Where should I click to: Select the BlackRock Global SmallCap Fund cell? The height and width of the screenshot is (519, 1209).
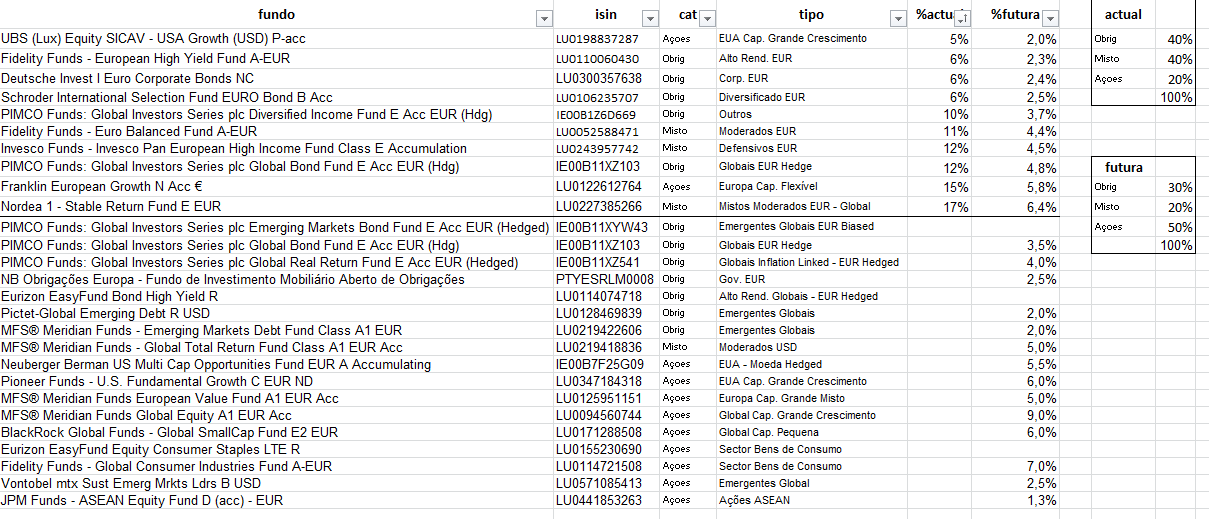pyautogui.click(x=169, y=432)
